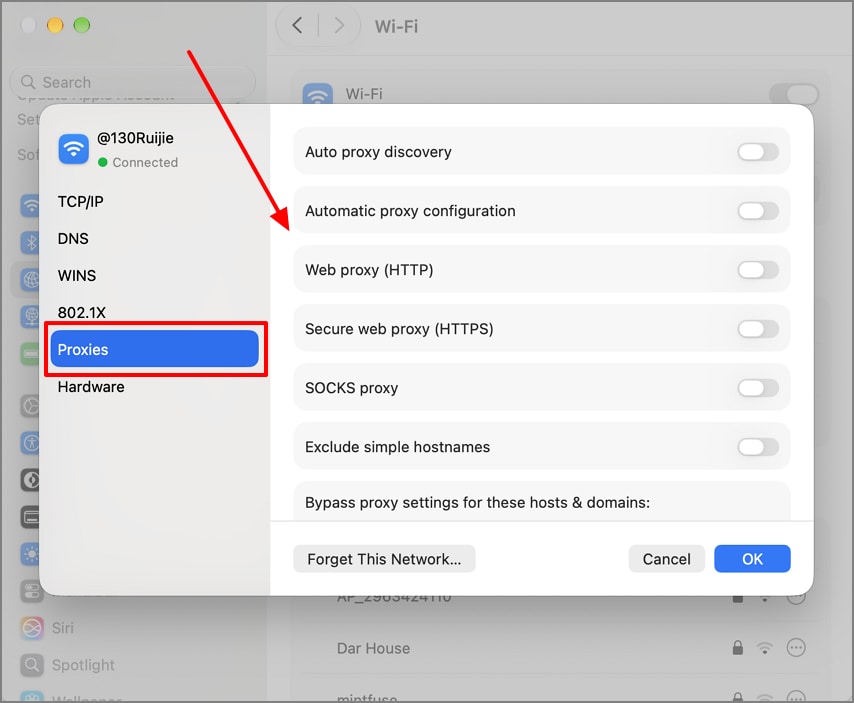The image size is (854, 703).
Task: Click the Network globe sidebar icon
Action: pos(30,279)
